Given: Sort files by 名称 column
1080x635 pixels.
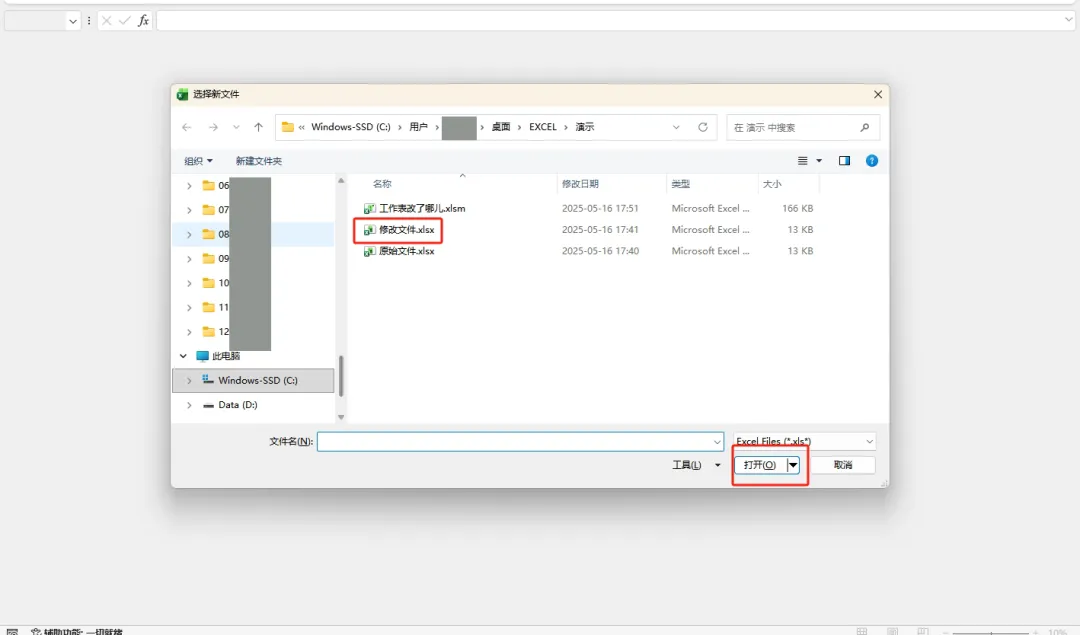Looking at the screenshot, I should (382, 184).
